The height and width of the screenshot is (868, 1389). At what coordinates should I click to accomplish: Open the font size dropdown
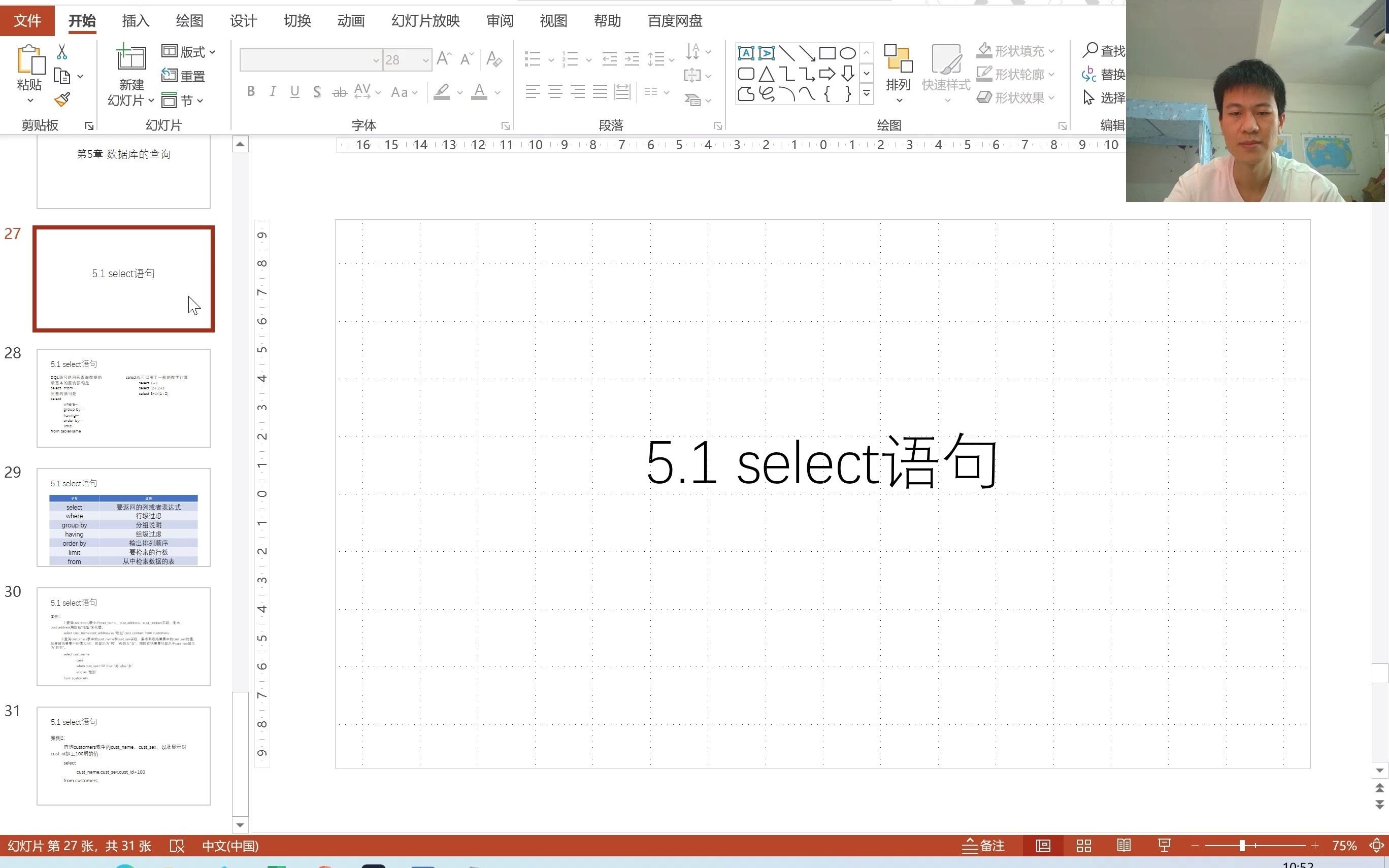(425, 60)
